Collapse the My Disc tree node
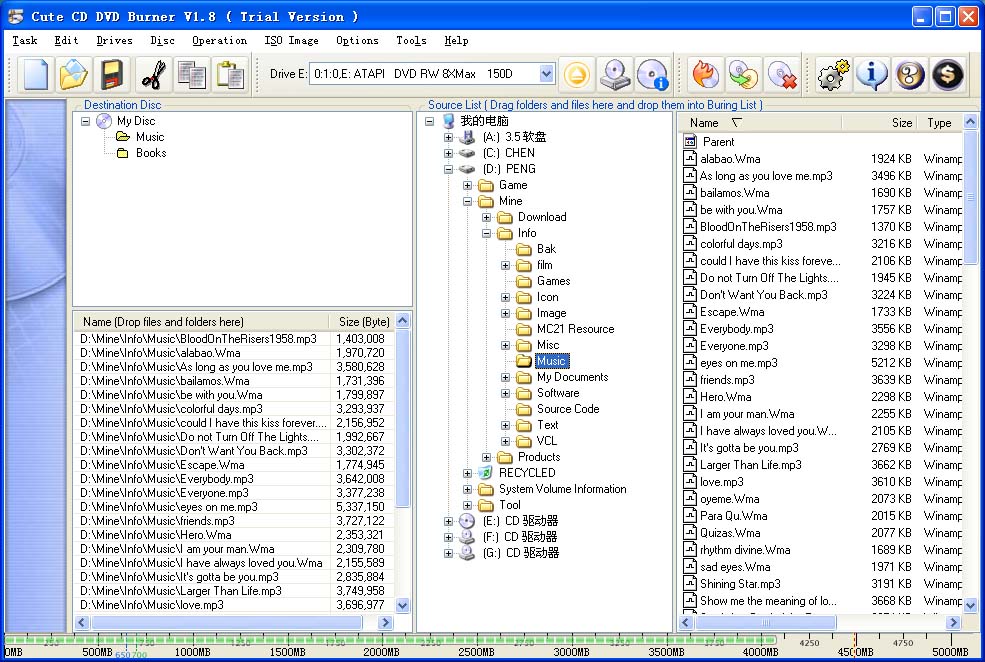The height and width of the screenshot is (662, 985). 85,121
